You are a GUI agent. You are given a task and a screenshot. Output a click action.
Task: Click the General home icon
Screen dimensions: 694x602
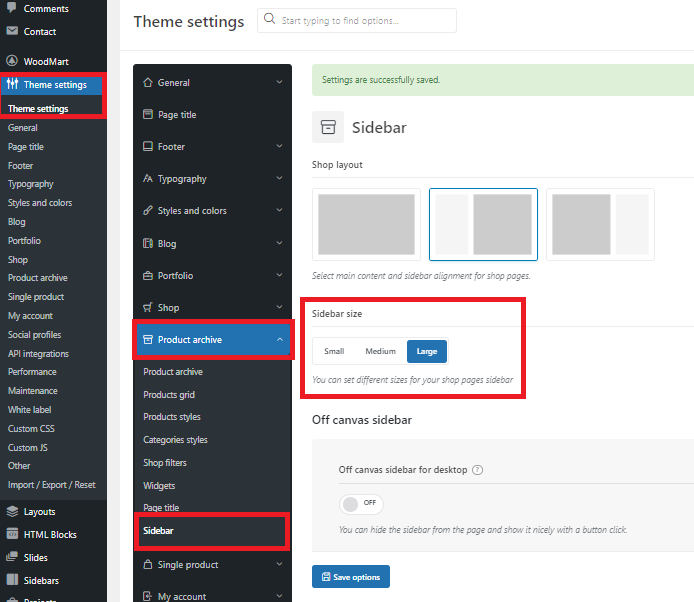[x=148, y=82]
